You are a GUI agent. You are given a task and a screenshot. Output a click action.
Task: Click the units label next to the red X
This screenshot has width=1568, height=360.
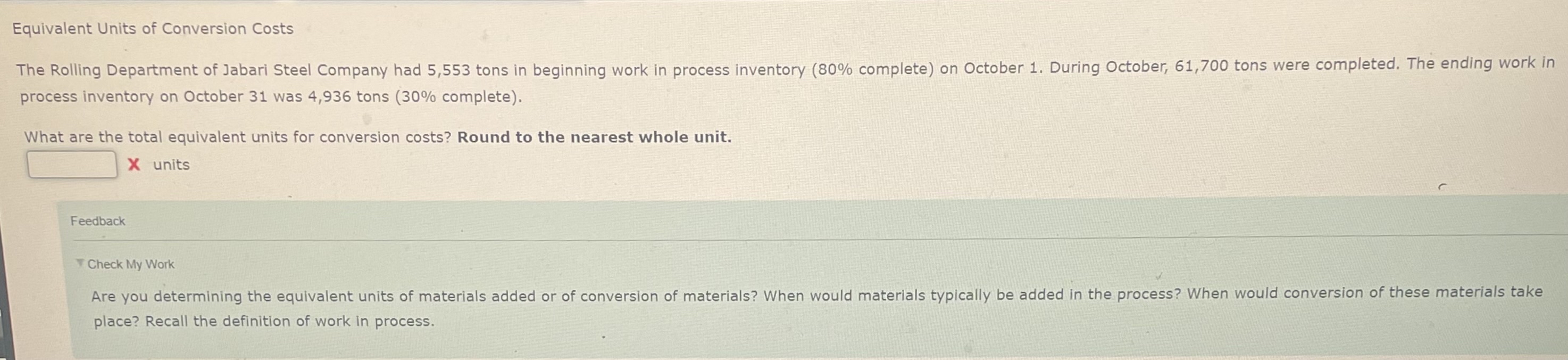click(x=172, y=165)
